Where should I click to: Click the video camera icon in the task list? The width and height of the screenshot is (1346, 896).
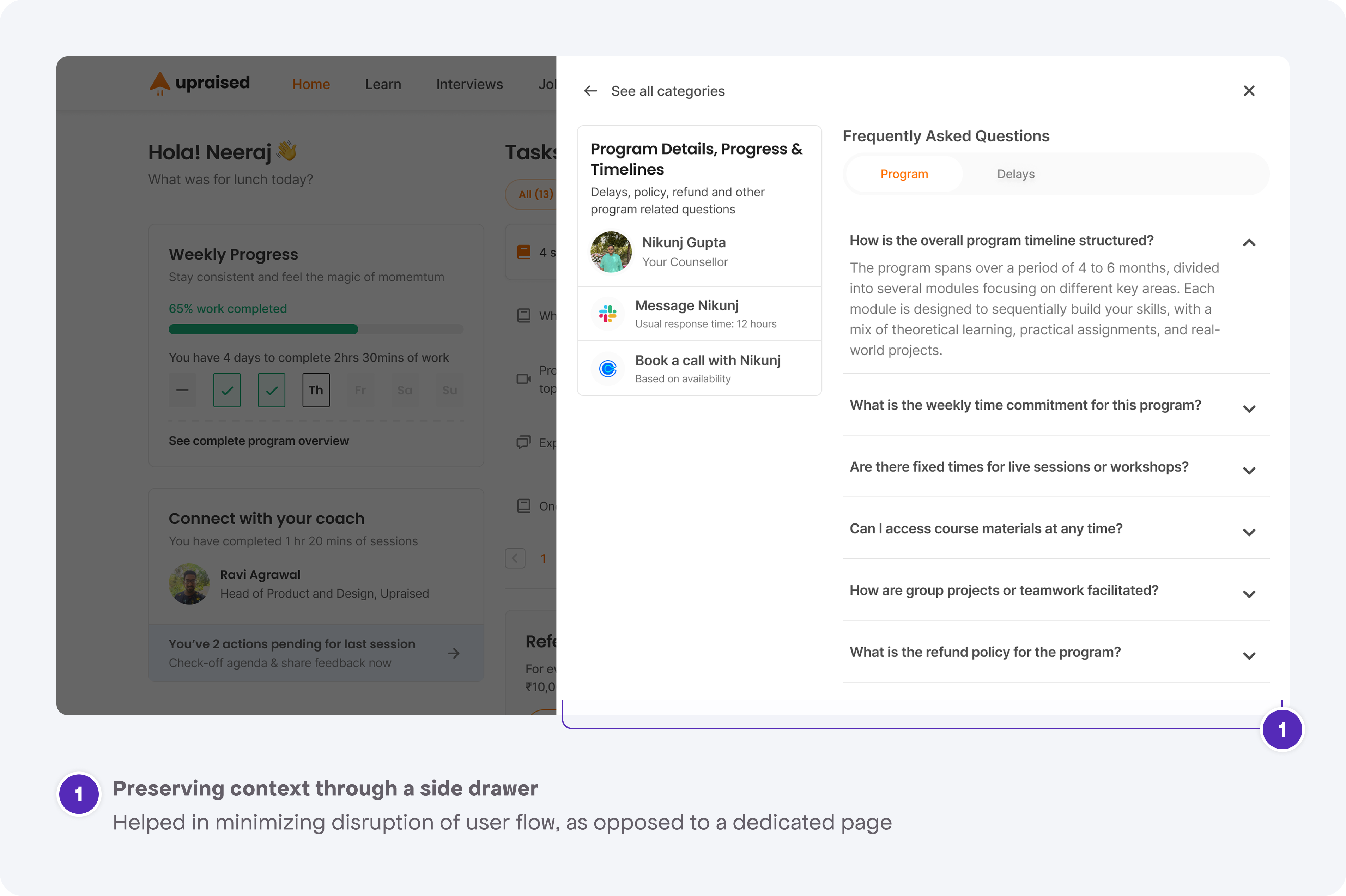tap(524, 379)
